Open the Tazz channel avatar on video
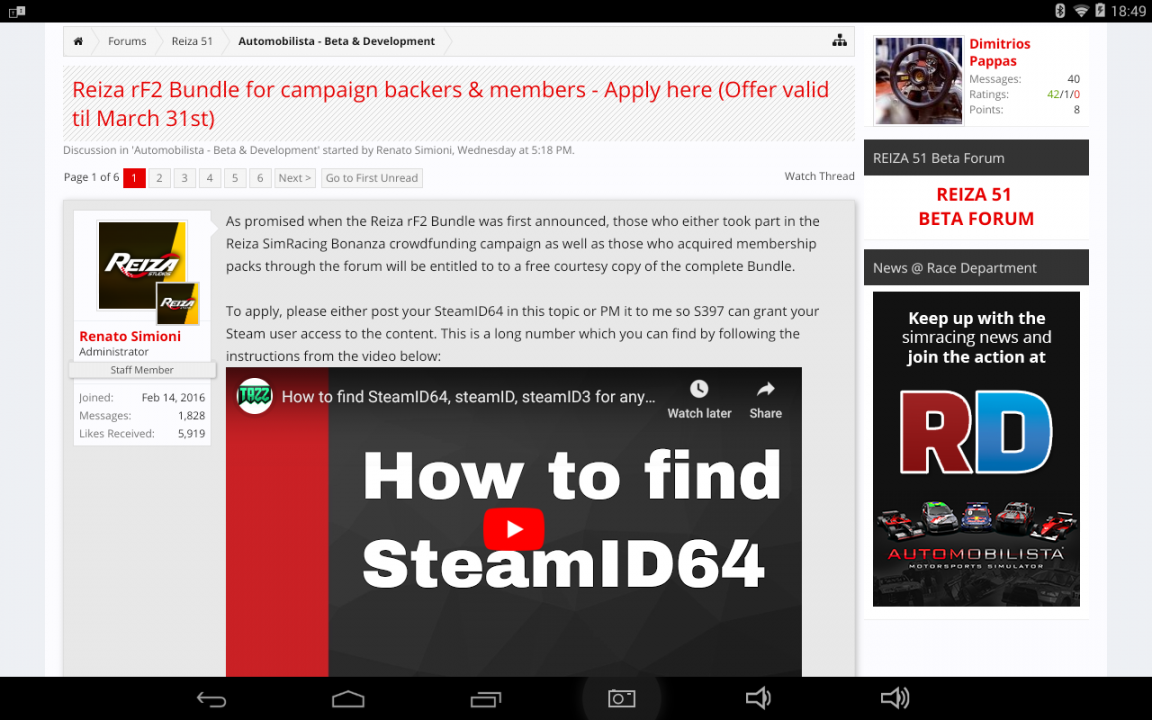The image size is (1152, 720). (254, 396)
